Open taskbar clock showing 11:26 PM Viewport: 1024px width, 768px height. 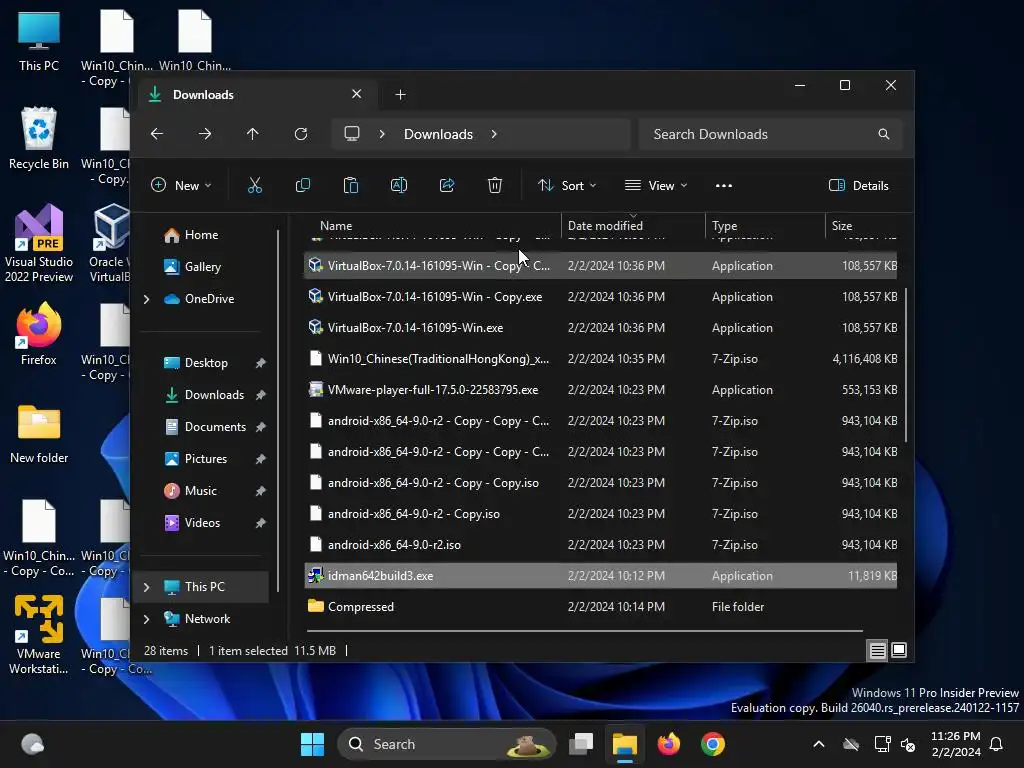click(955, 744)
